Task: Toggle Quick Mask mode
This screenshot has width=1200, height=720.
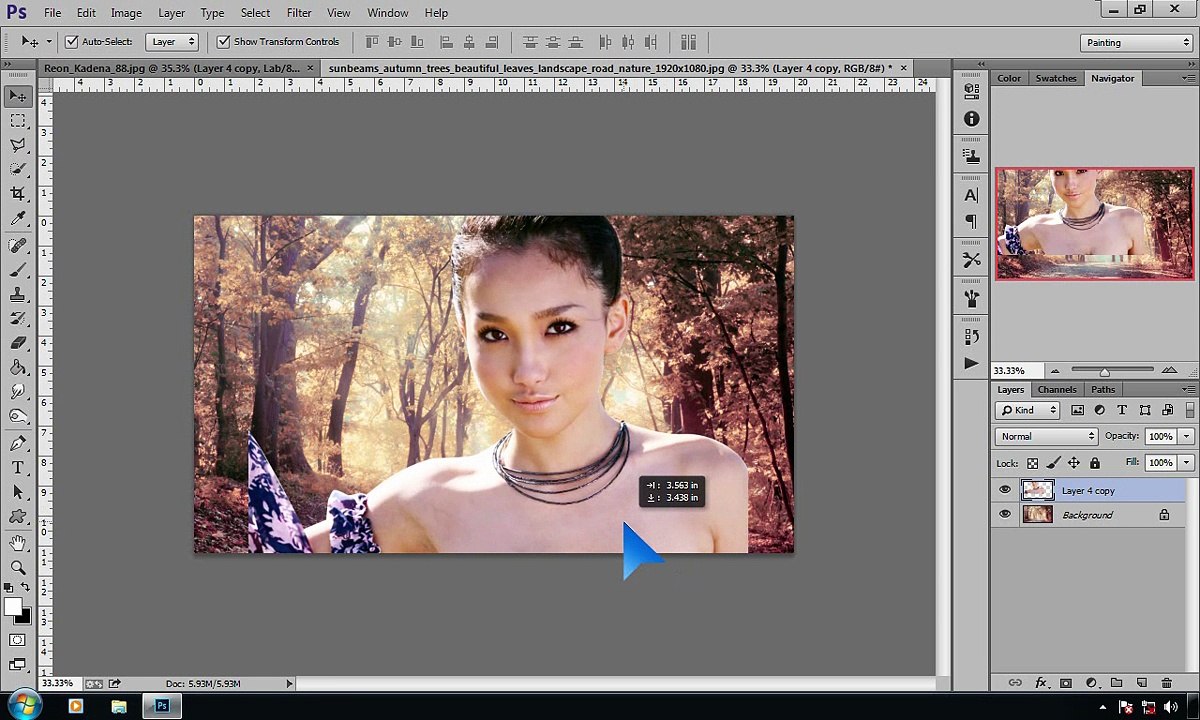Action: pyautogui.click(x=18, y=640)
